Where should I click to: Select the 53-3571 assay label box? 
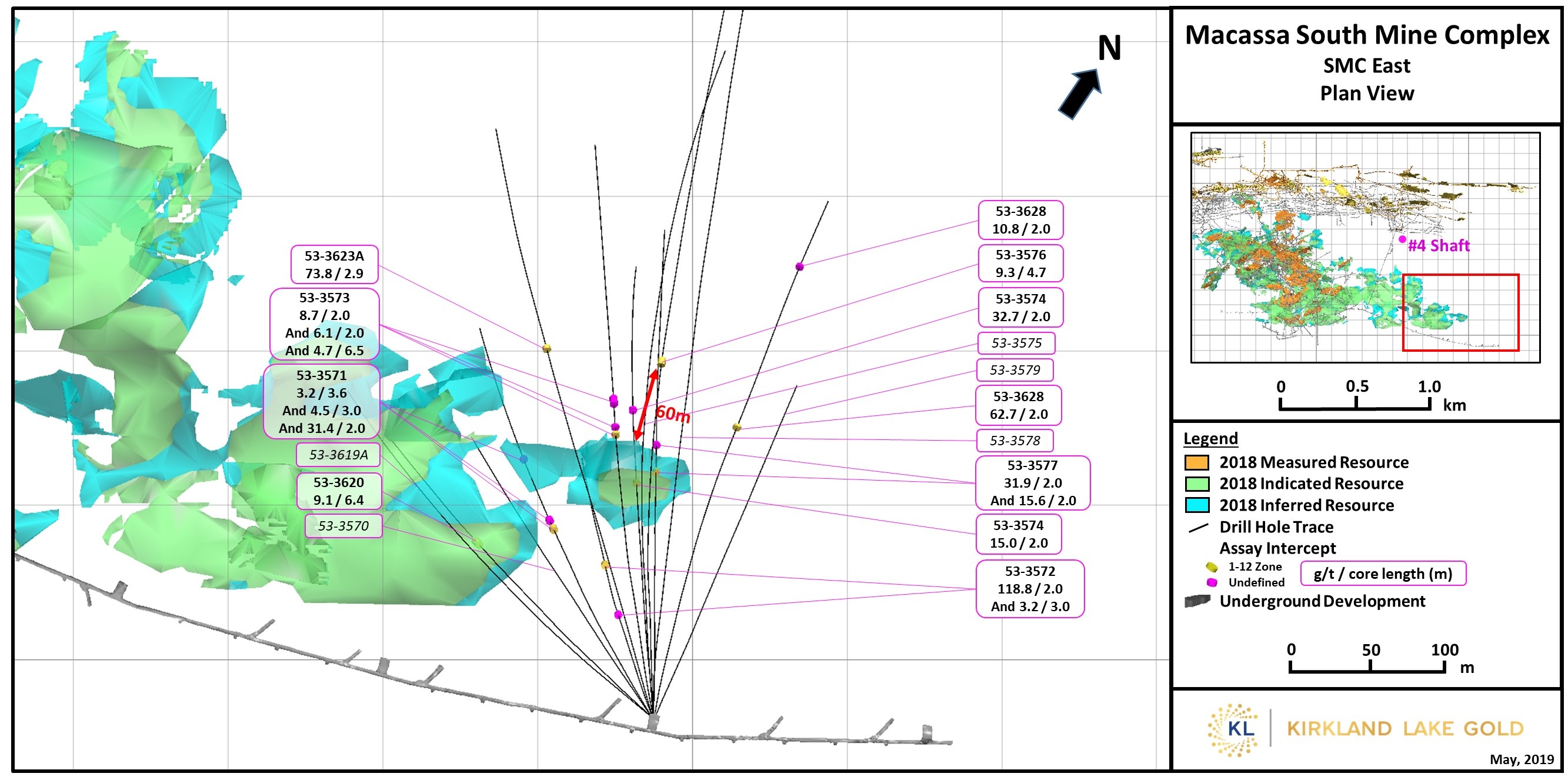(321, 402)
